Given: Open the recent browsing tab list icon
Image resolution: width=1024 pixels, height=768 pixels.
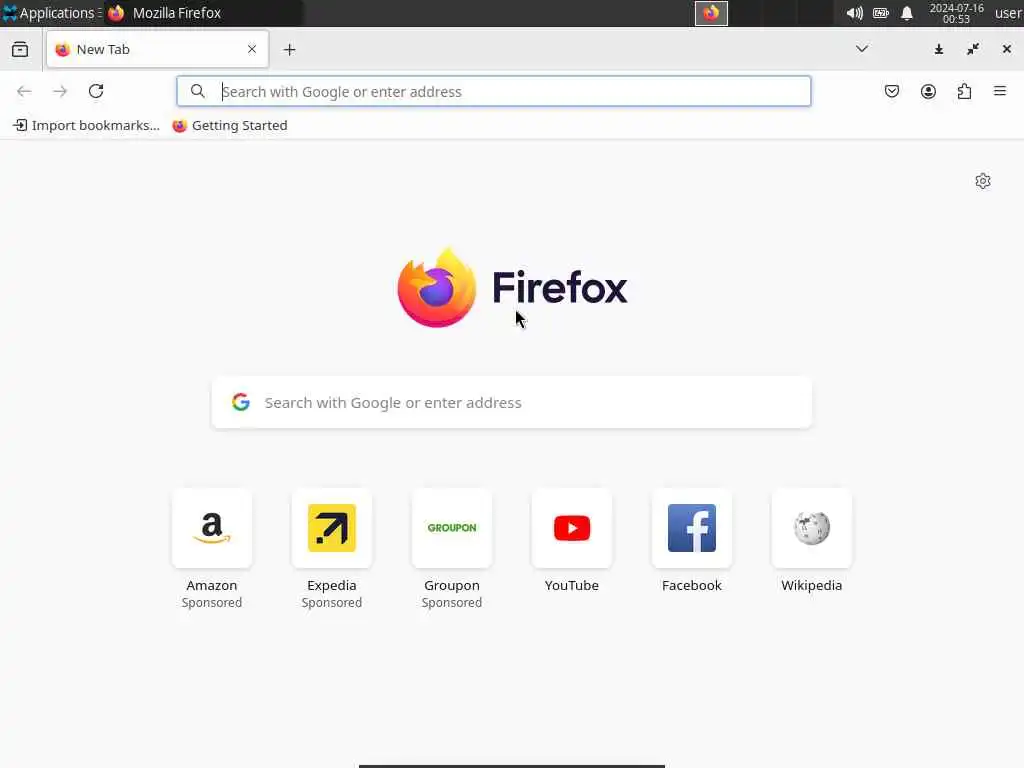Looking at the screenshot, I should point(20,50).
